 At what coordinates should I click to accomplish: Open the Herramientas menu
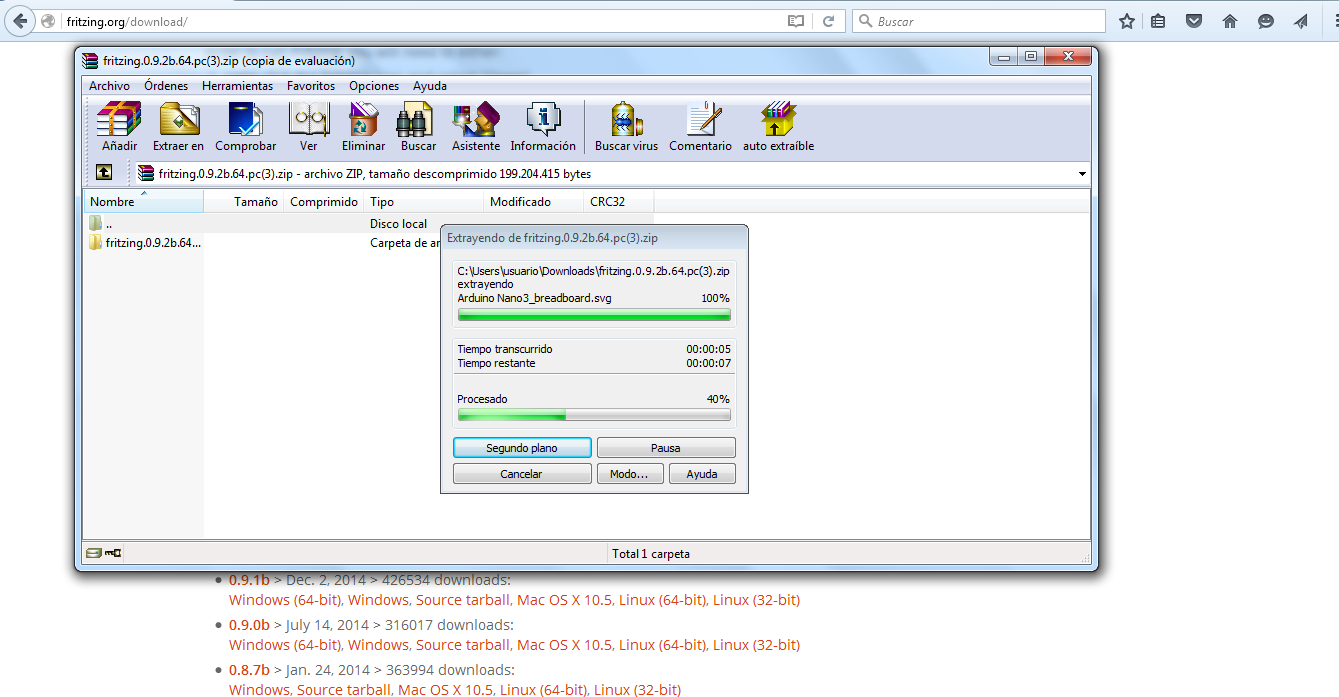[x=237, y=86]
